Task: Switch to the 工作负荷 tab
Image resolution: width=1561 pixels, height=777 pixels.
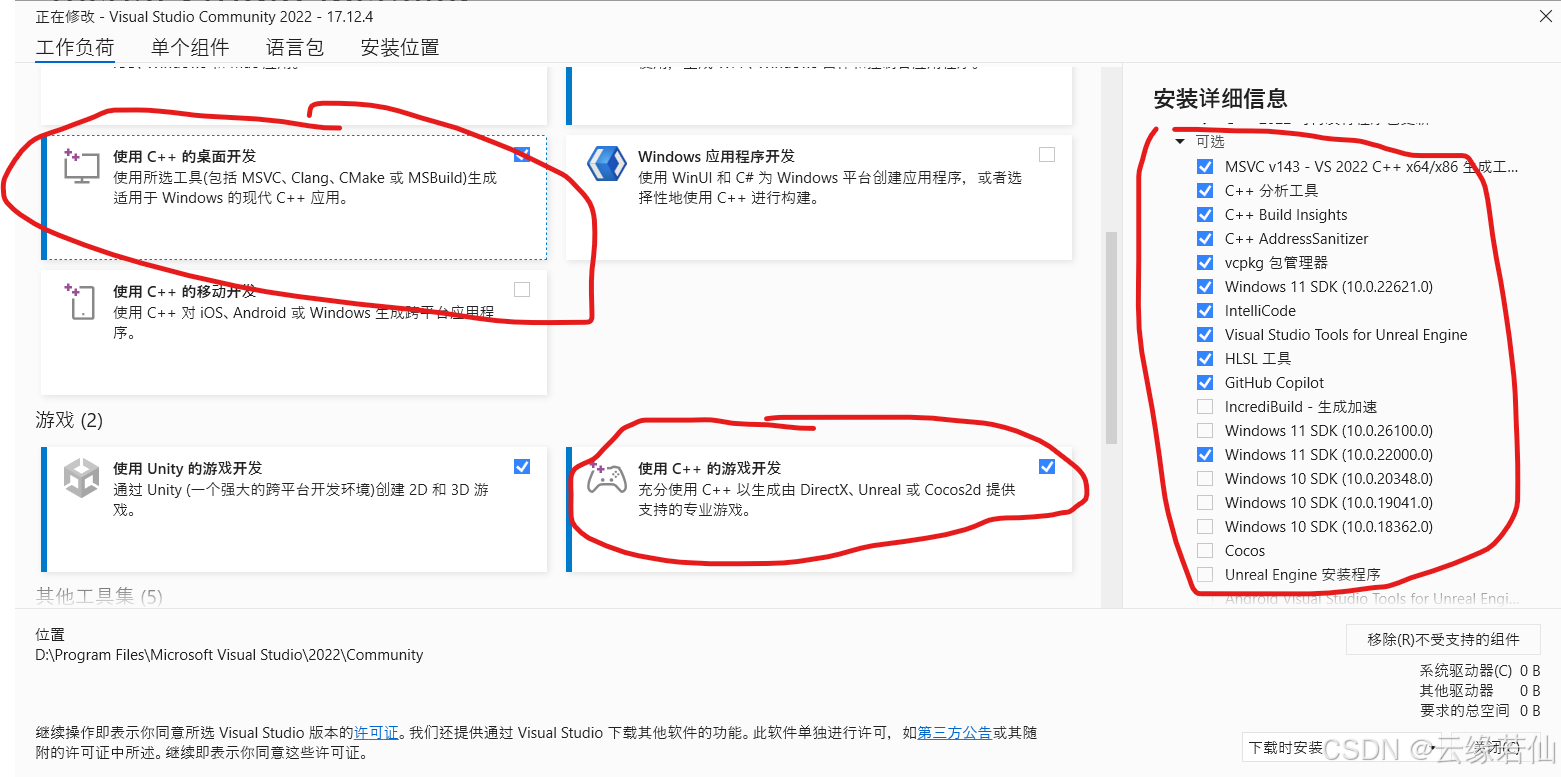Action: coord(75,47)
